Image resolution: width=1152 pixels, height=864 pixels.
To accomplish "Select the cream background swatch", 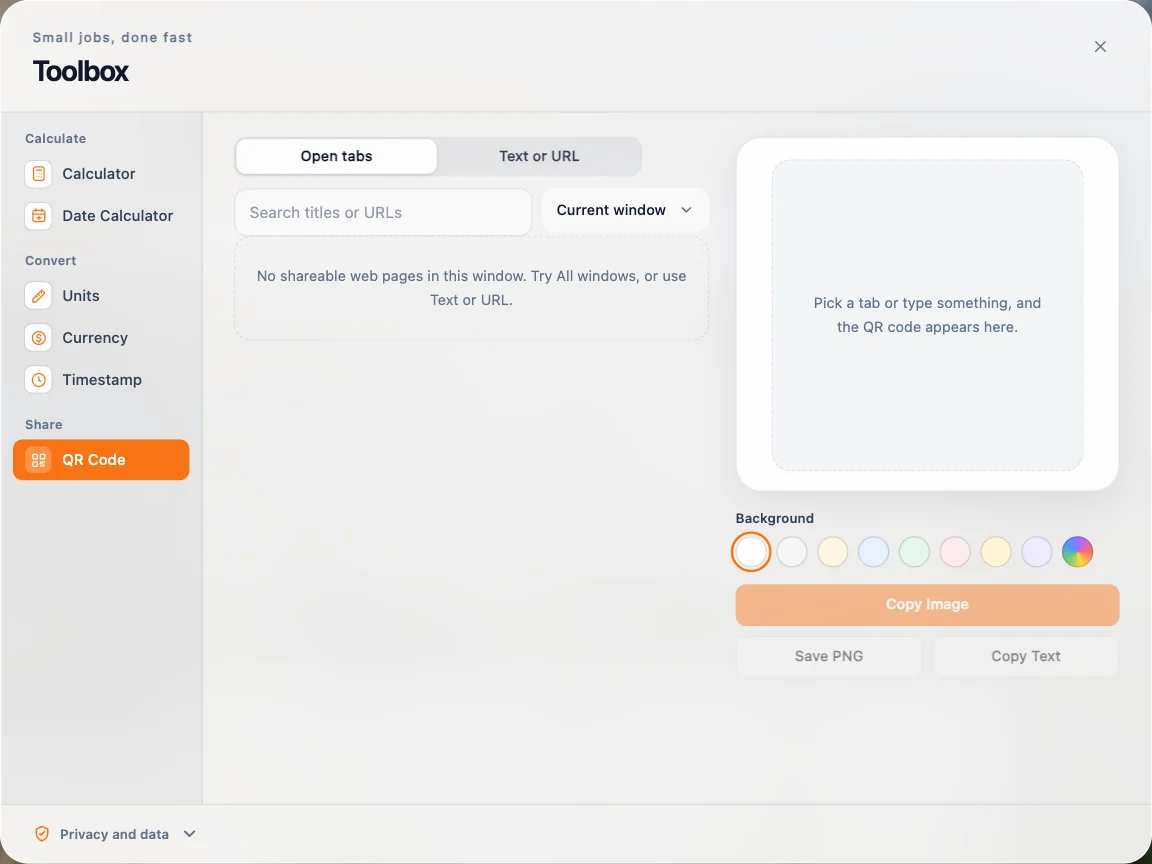I will (832, 552).
